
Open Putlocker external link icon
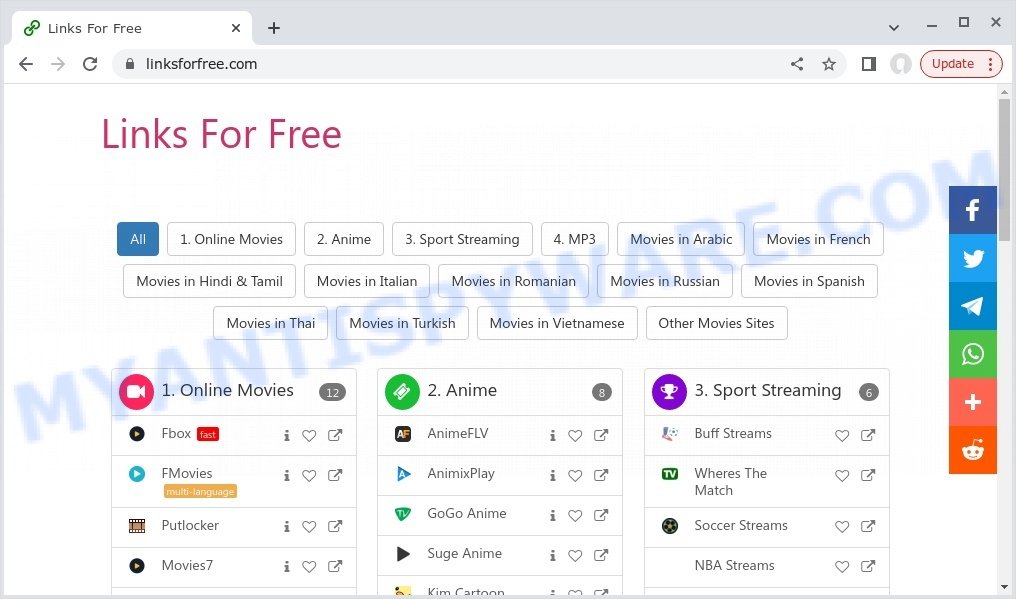click(335, 526)
